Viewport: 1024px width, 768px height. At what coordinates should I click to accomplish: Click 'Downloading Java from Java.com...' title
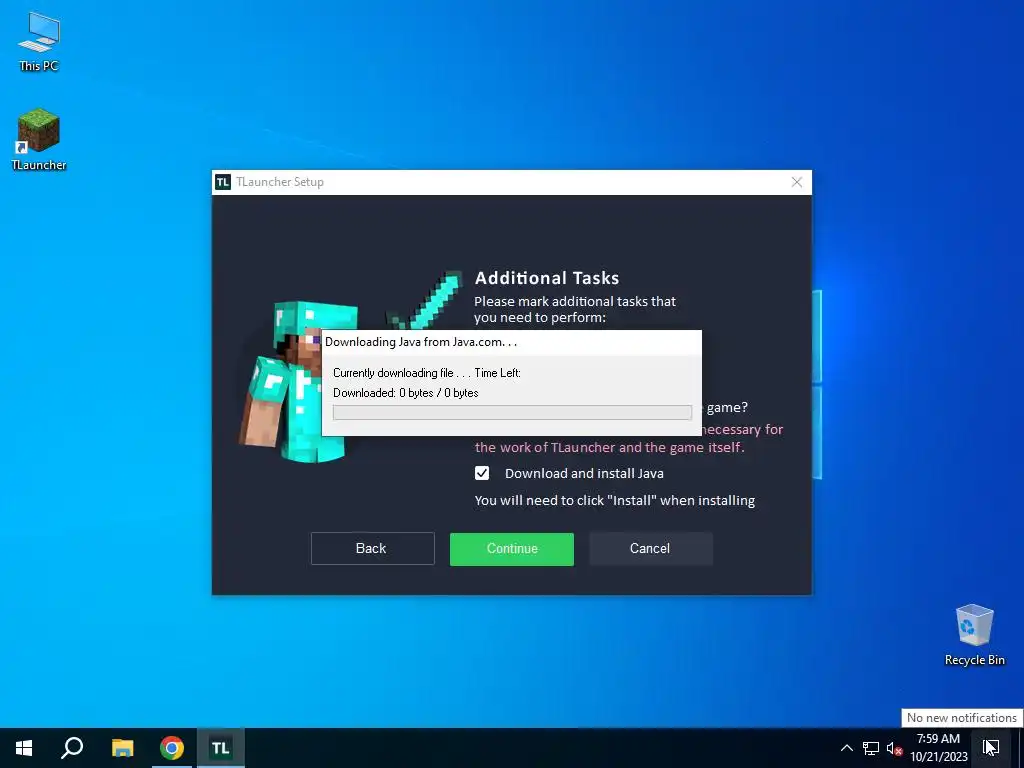point(421,342)
